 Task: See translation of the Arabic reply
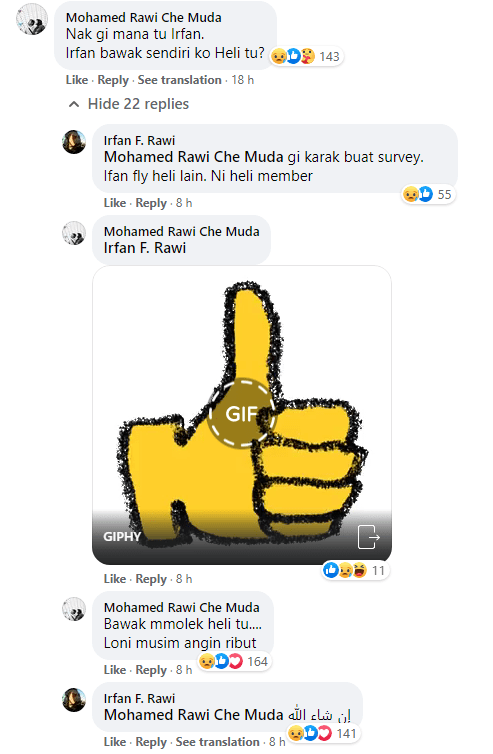click(217, 742)
